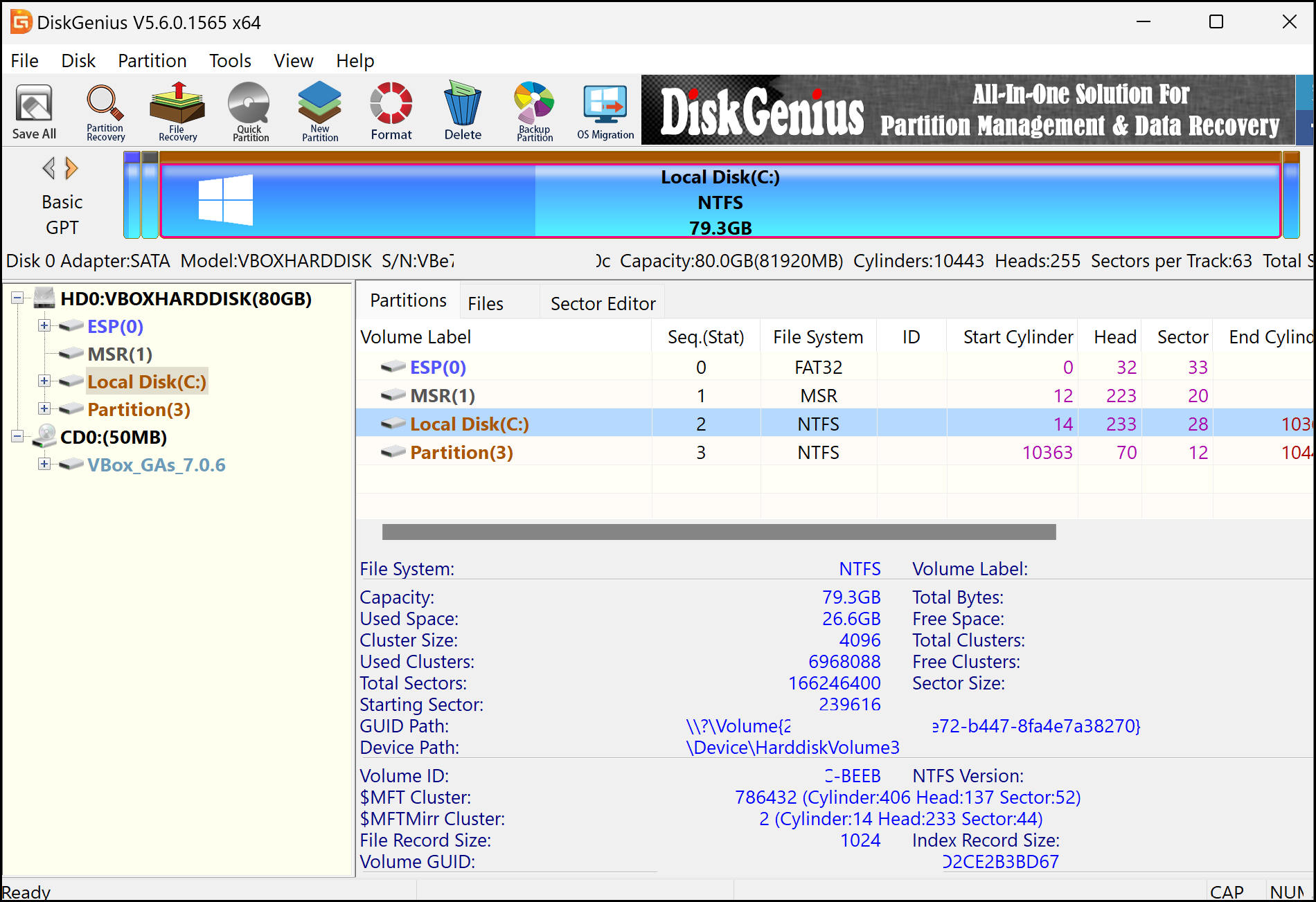Select Partition(3) in the disk tree
The width and height of the screenshot is (1316, 902).
139,409
